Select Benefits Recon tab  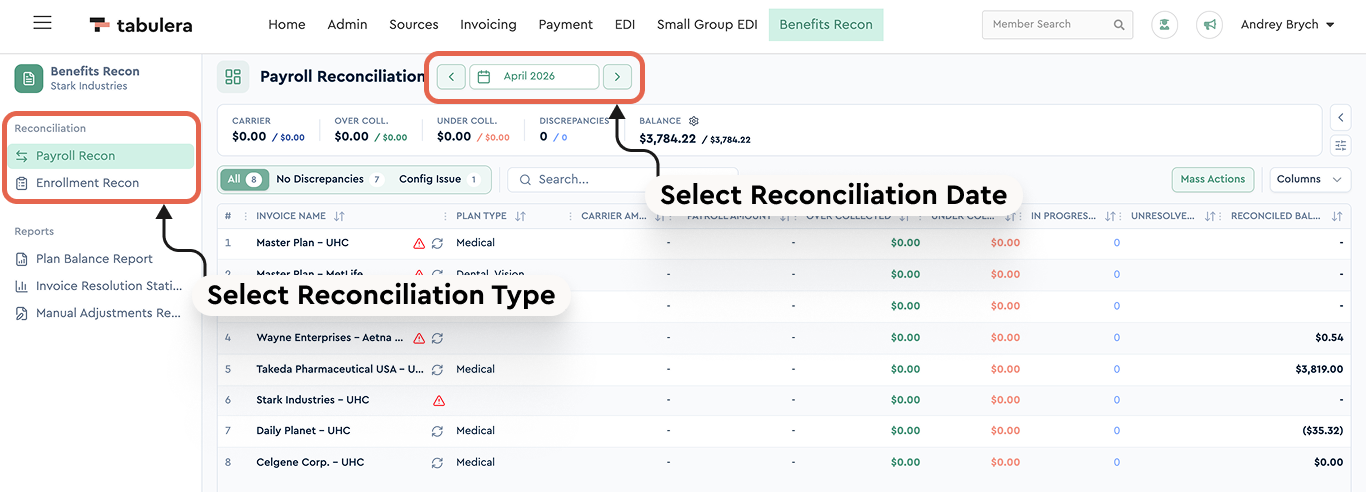click(x=826, y=25)
